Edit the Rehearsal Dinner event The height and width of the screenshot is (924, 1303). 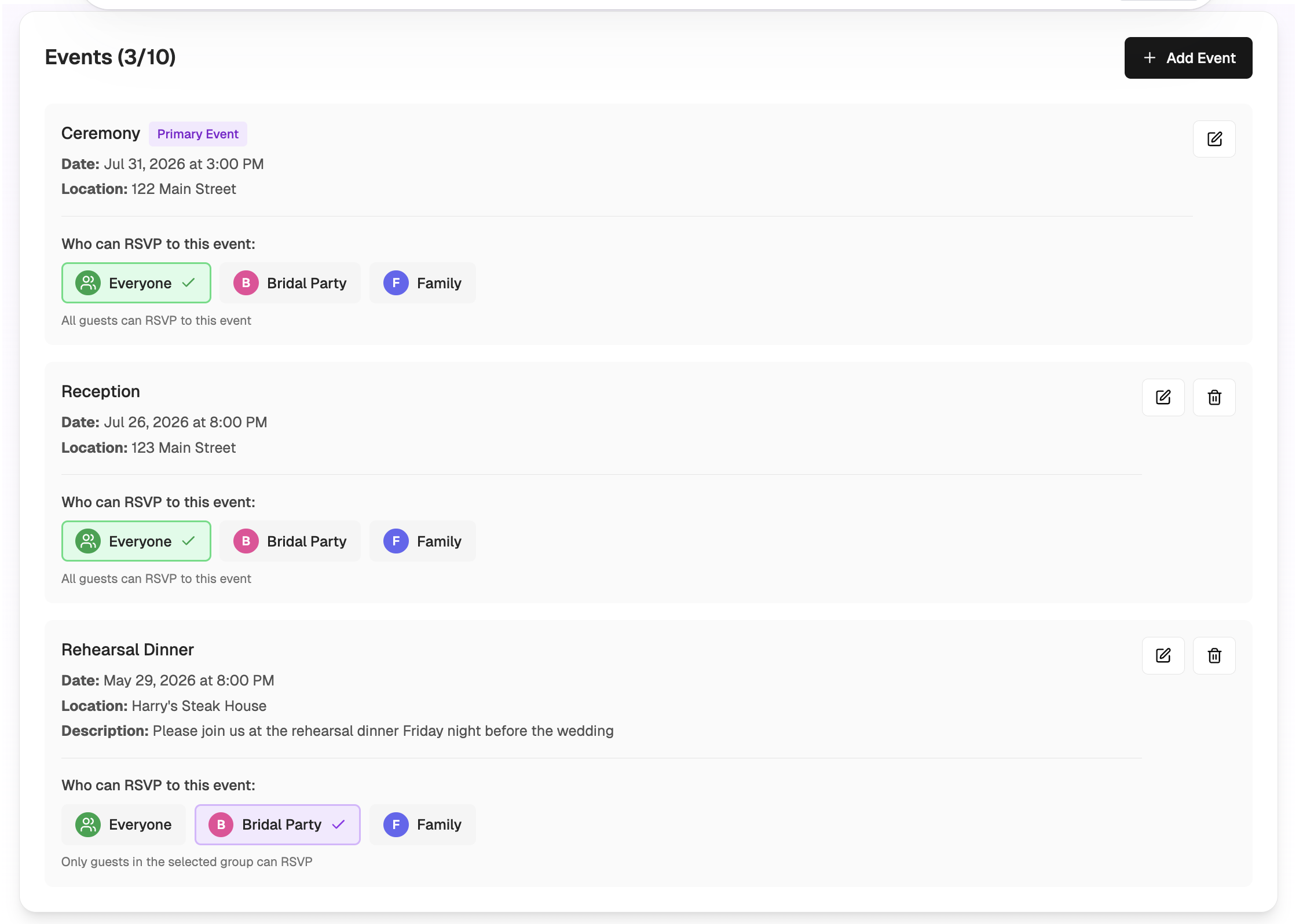point(1163,655)
